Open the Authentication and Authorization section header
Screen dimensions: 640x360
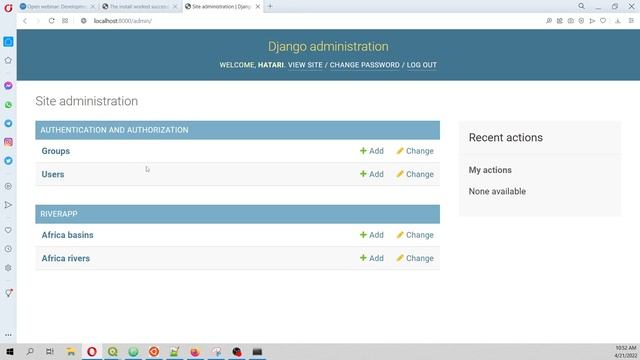114,130
